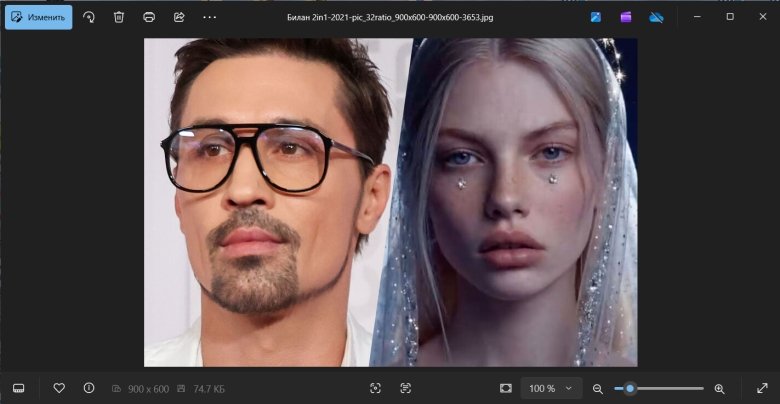Show file info with the info icon

[89, 388]
